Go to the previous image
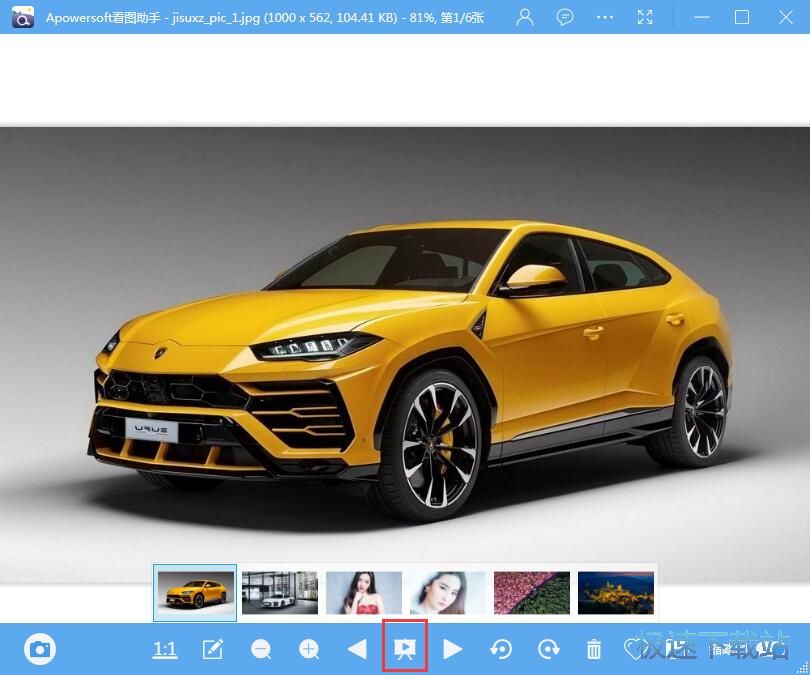The width and height of the screenshot is (810, 675). (357, 649)
